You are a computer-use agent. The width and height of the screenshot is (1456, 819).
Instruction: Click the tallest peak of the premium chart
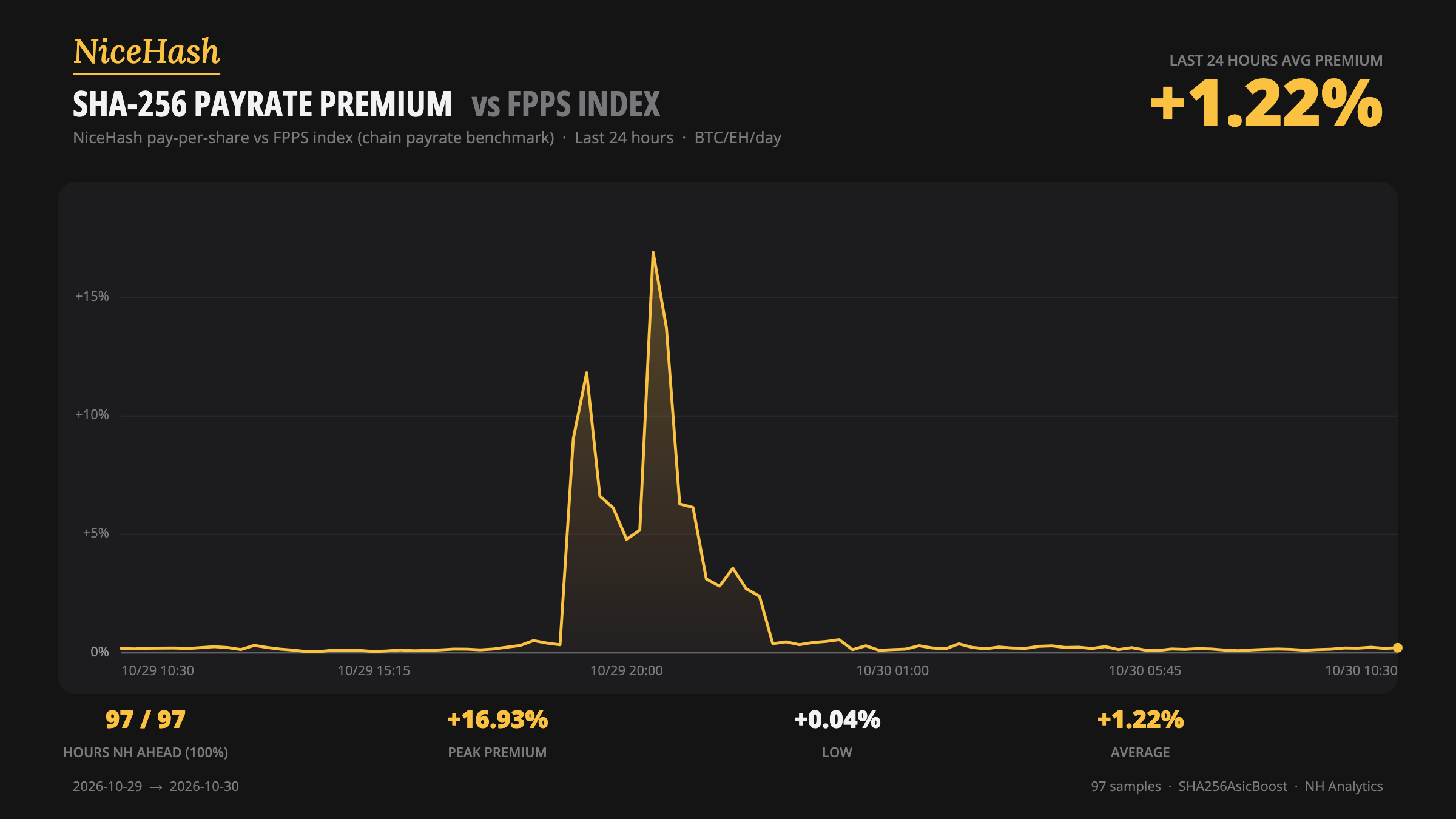[x=653, y=252]
